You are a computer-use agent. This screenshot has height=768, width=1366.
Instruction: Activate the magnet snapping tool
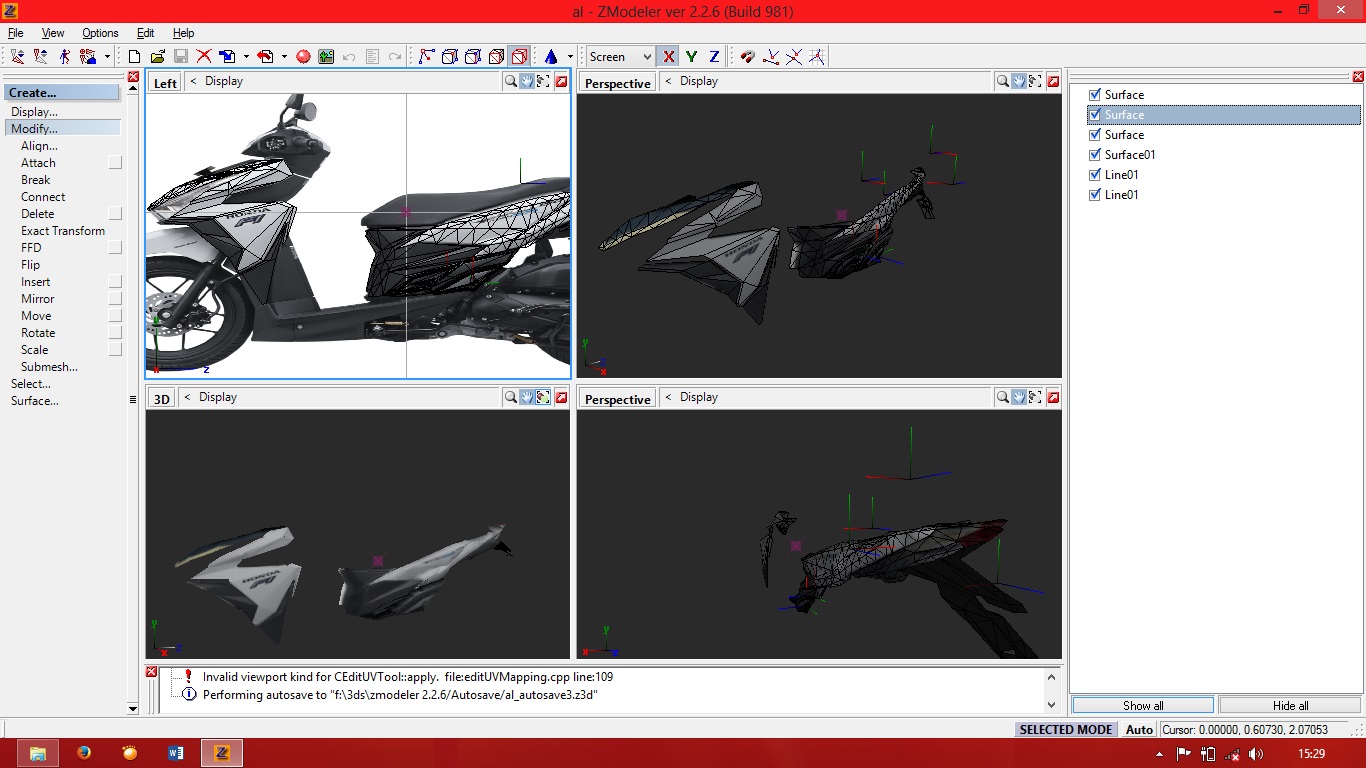click(748, 57)
